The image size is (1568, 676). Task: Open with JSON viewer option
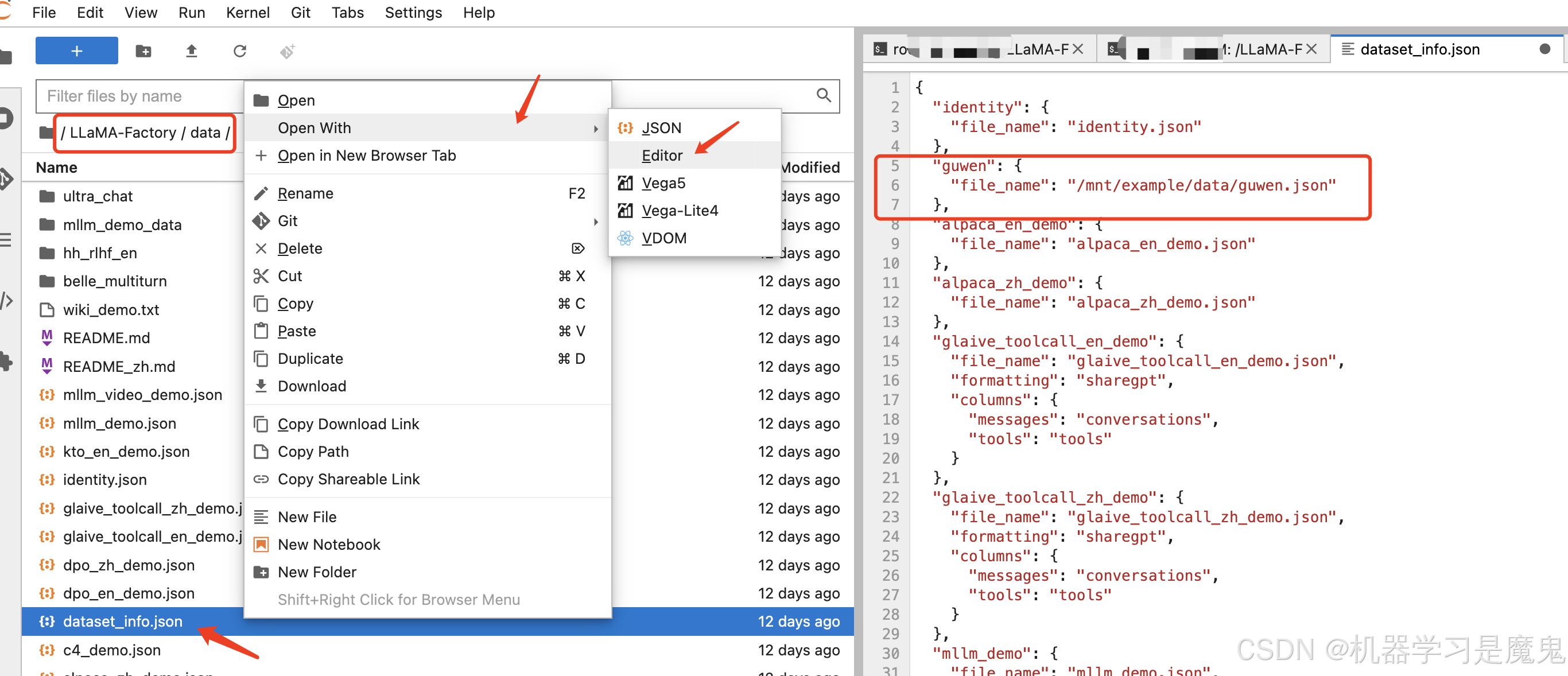pyautogui.click(x=694, y=128)
